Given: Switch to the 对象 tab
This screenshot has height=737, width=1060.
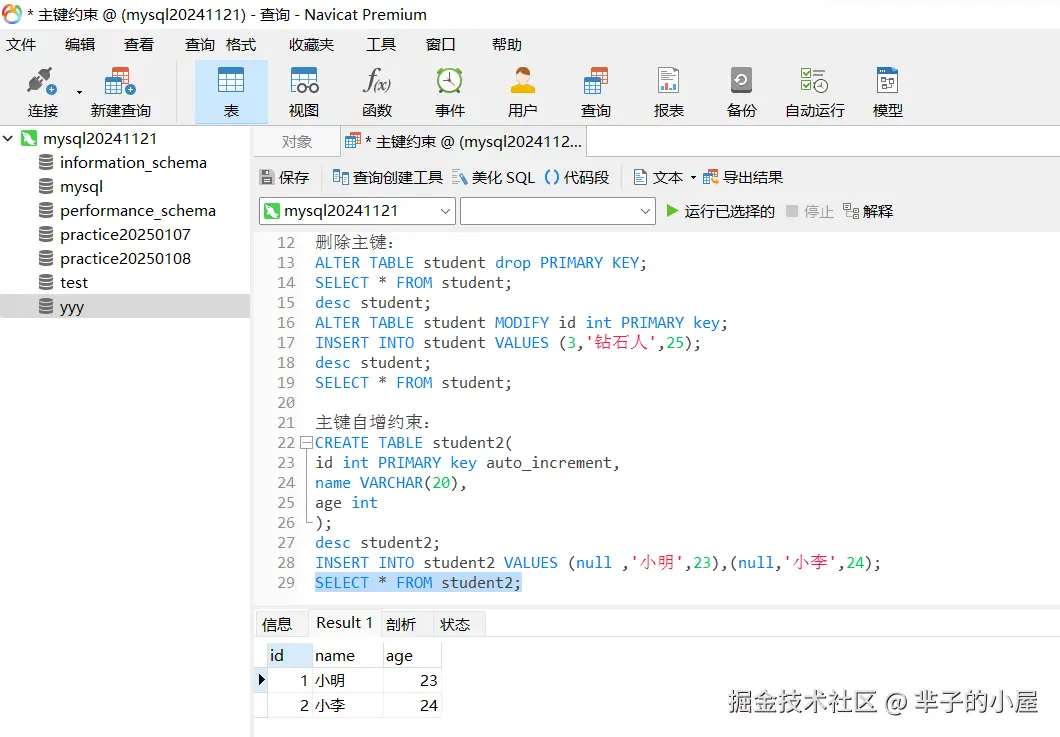Looking at the screenshot, I should coord(297,142).
